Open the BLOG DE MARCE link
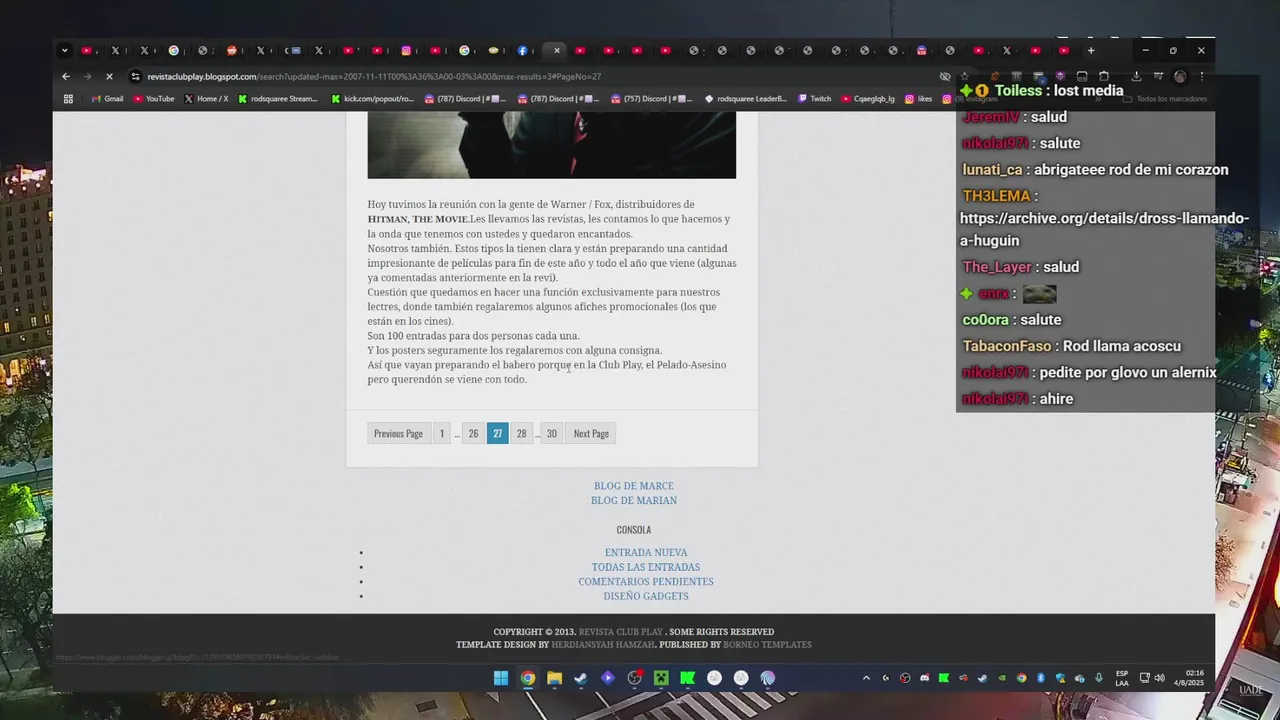 (634, 486)
